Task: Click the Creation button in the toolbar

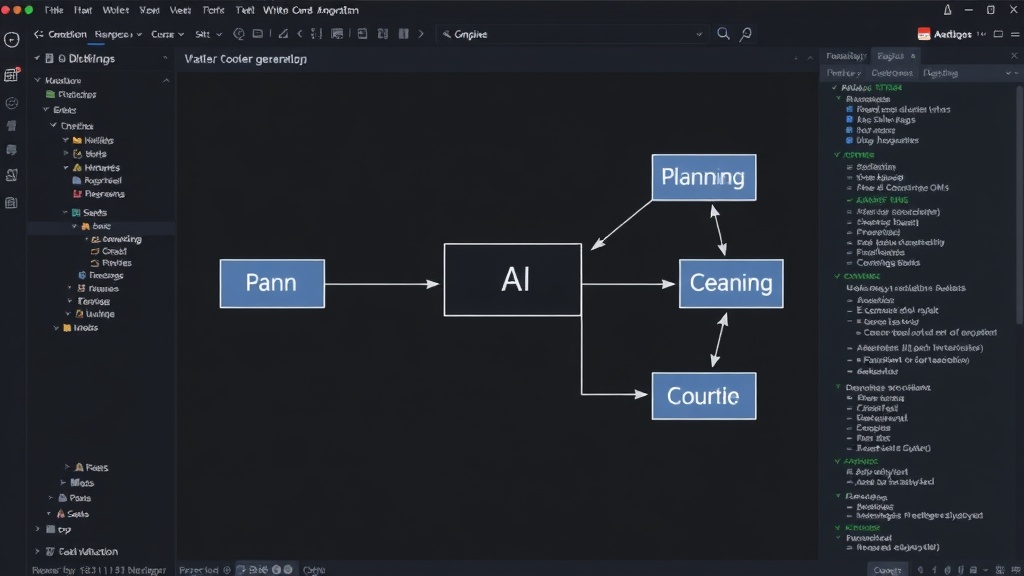Action: coord(67,34)
